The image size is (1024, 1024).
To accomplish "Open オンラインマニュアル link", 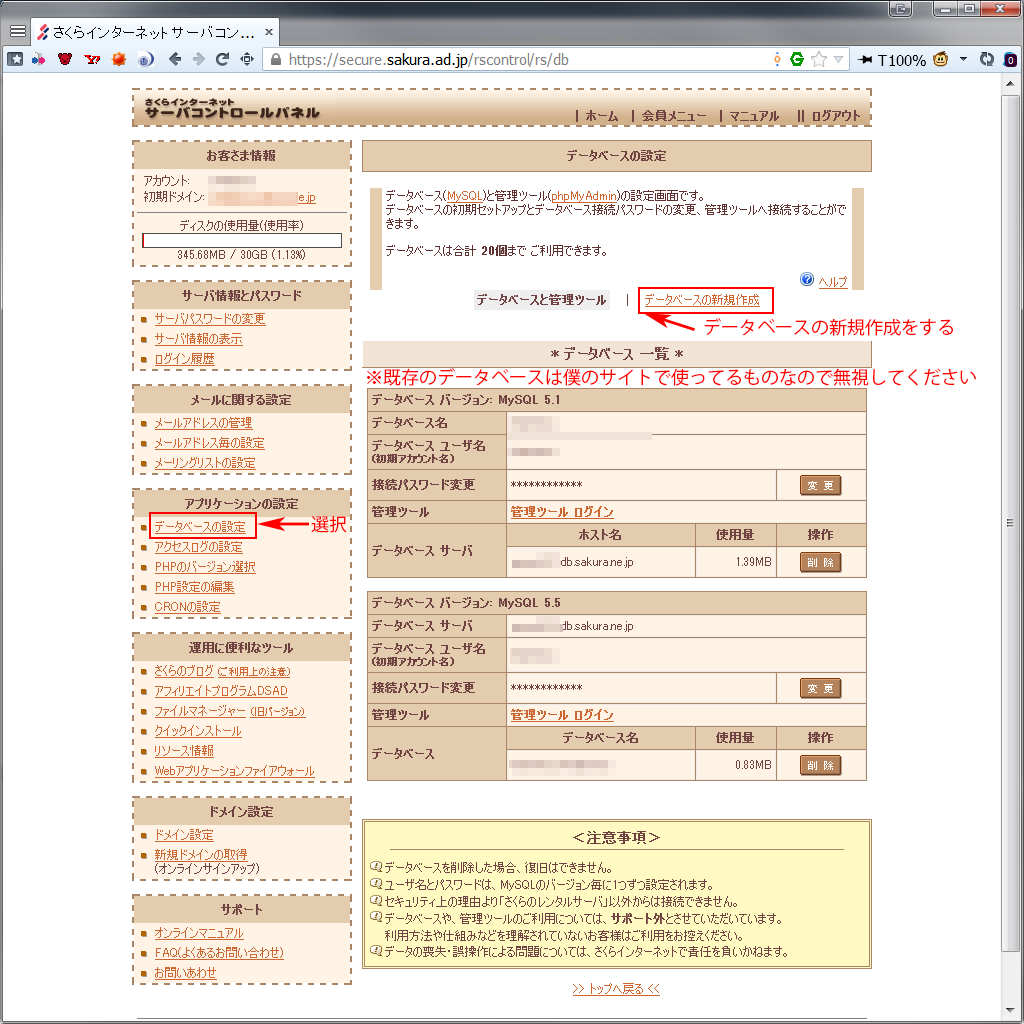I will coord(199,933).
